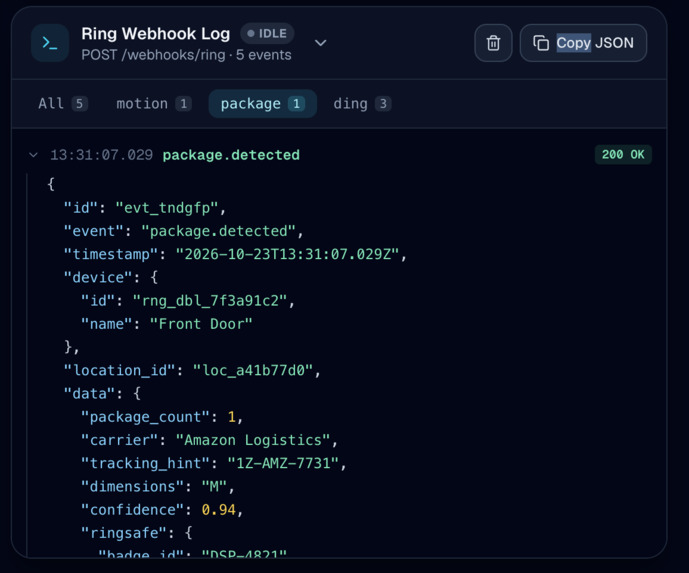Viewport: 689px width, 573px height.
Task: Click the package_count value 1
Action: 232,417
